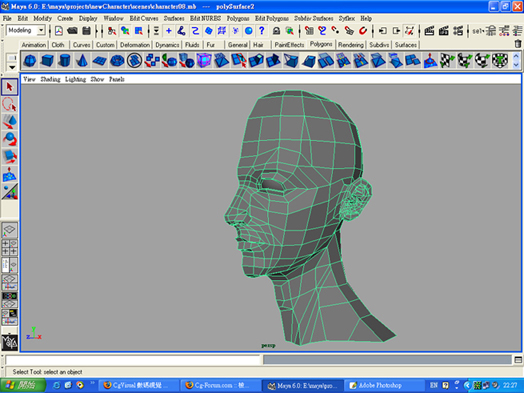This screenshot has height=393, width=524.
Task: Switch to the Deformation shelf tab
Action: 135,44
